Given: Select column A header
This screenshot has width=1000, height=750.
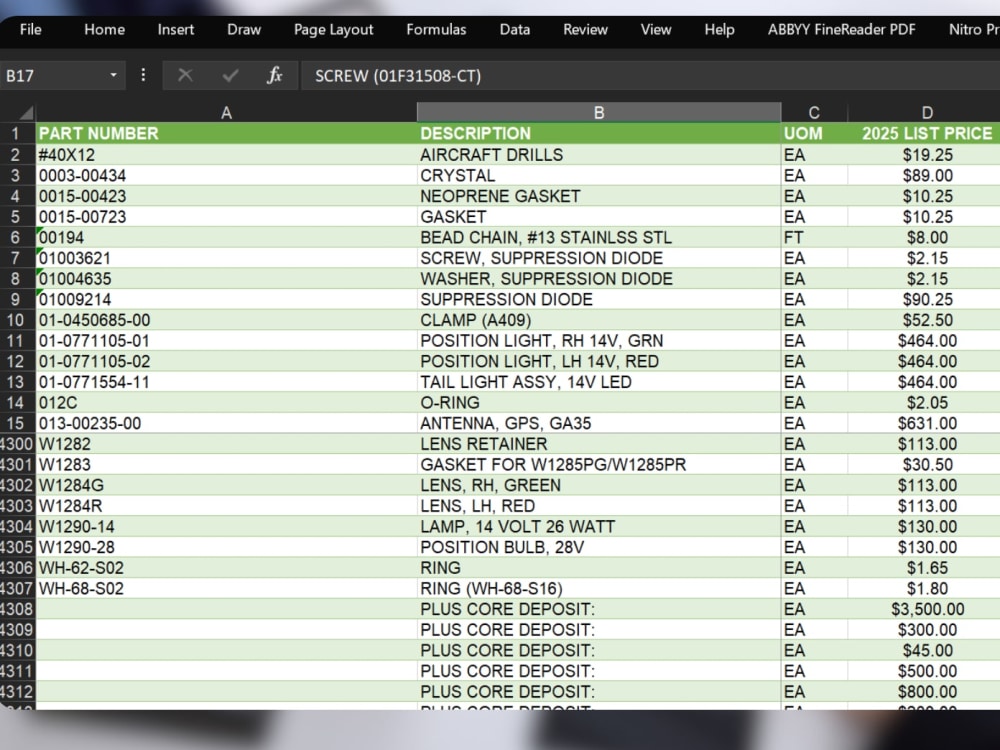Looking at the screenshot, I should tap(226, 113).
